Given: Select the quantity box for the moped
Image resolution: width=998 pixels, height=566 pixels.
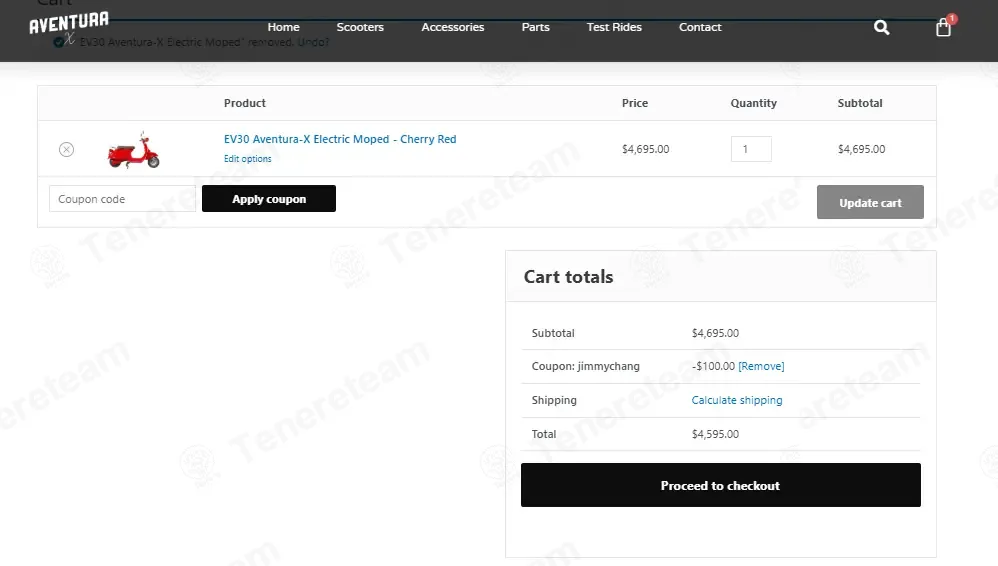Looking at the screenshot, I should [x=751, y=149].
